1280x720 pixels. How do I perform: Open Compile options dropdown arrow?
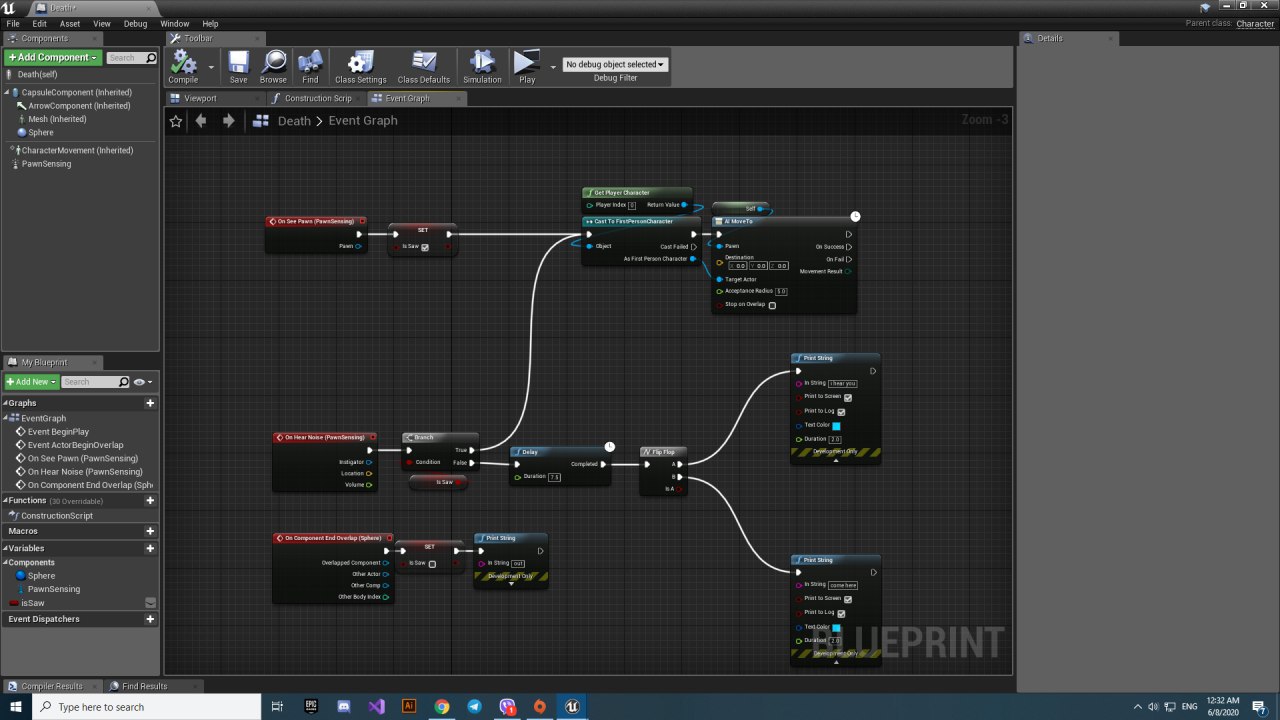[210, 67]
